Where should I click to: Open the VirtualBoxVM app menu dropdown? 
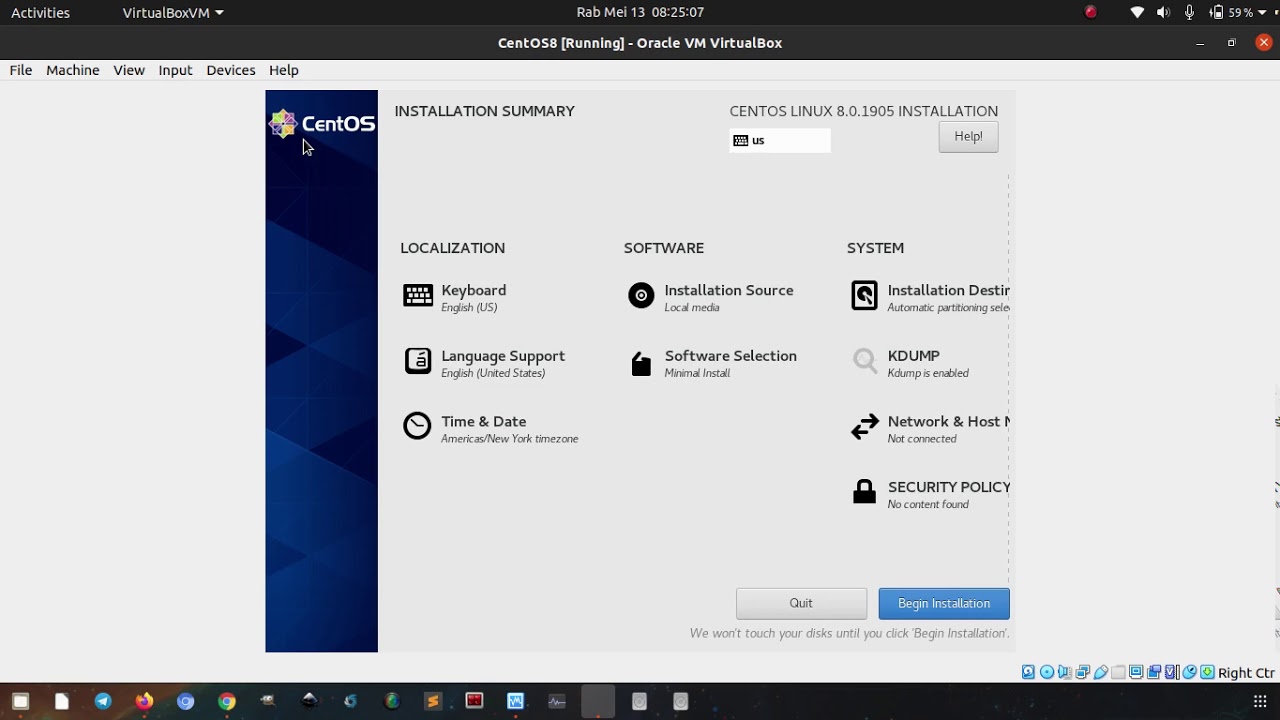pyautogui.click(x=173, y=12)
